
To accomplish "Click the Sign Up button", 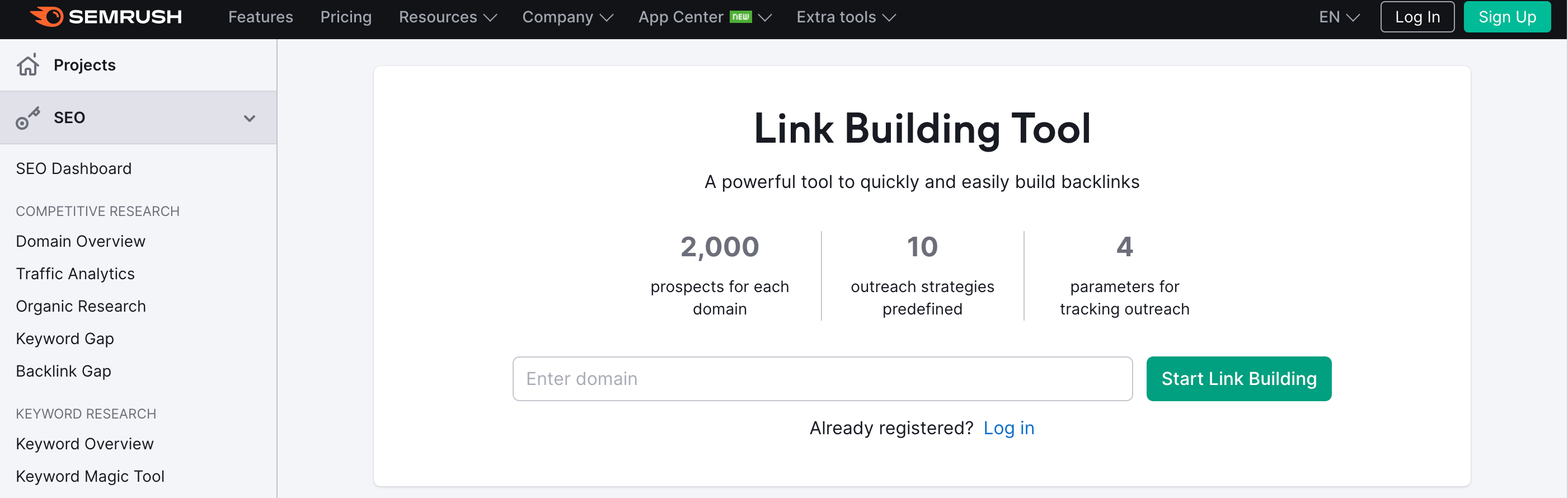I will (x=1507, y=17).
